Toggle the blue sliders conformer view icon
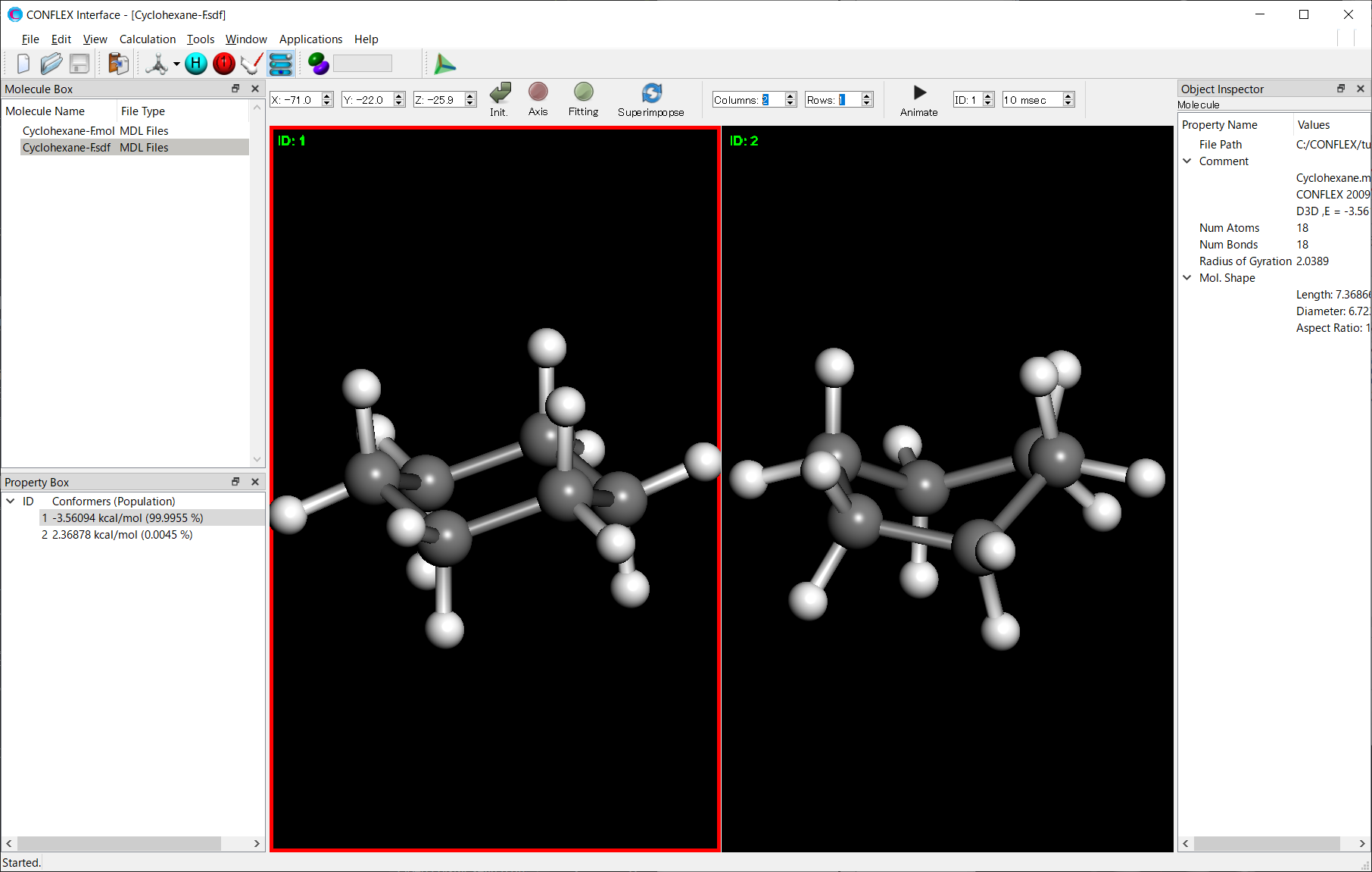This screenshot has height=872, width=1372. pyautogui.click(x=281, y=64)
